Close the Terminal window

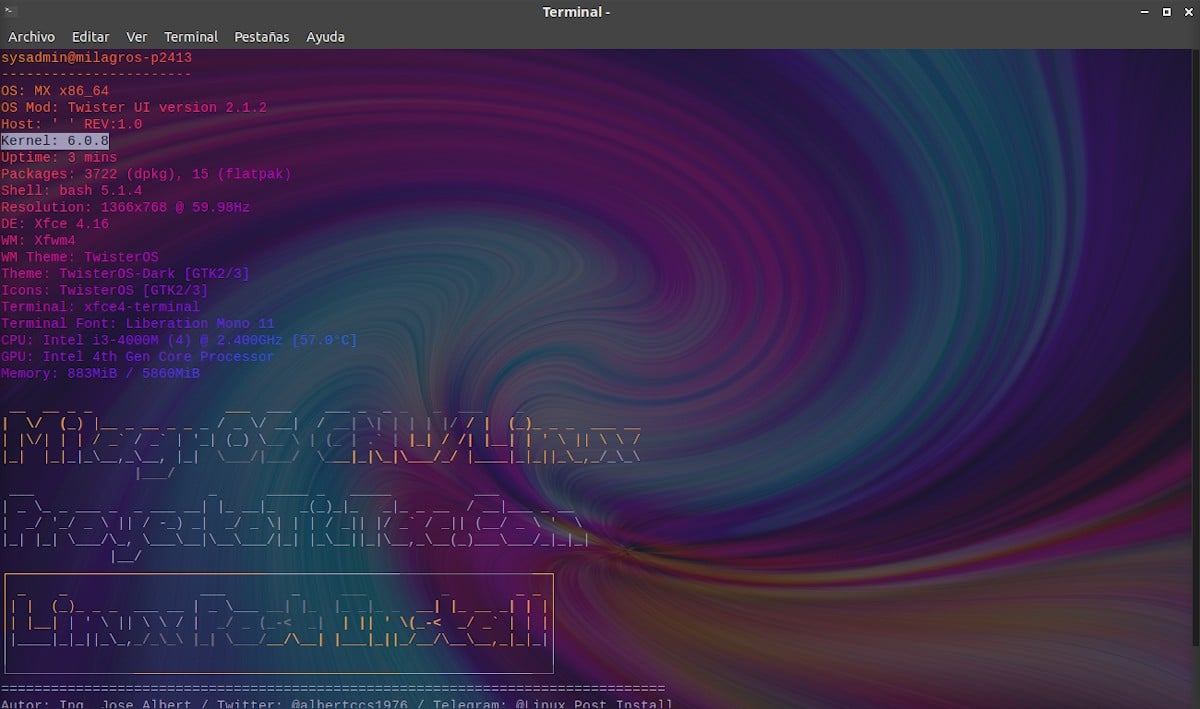tap(1188, 12)
